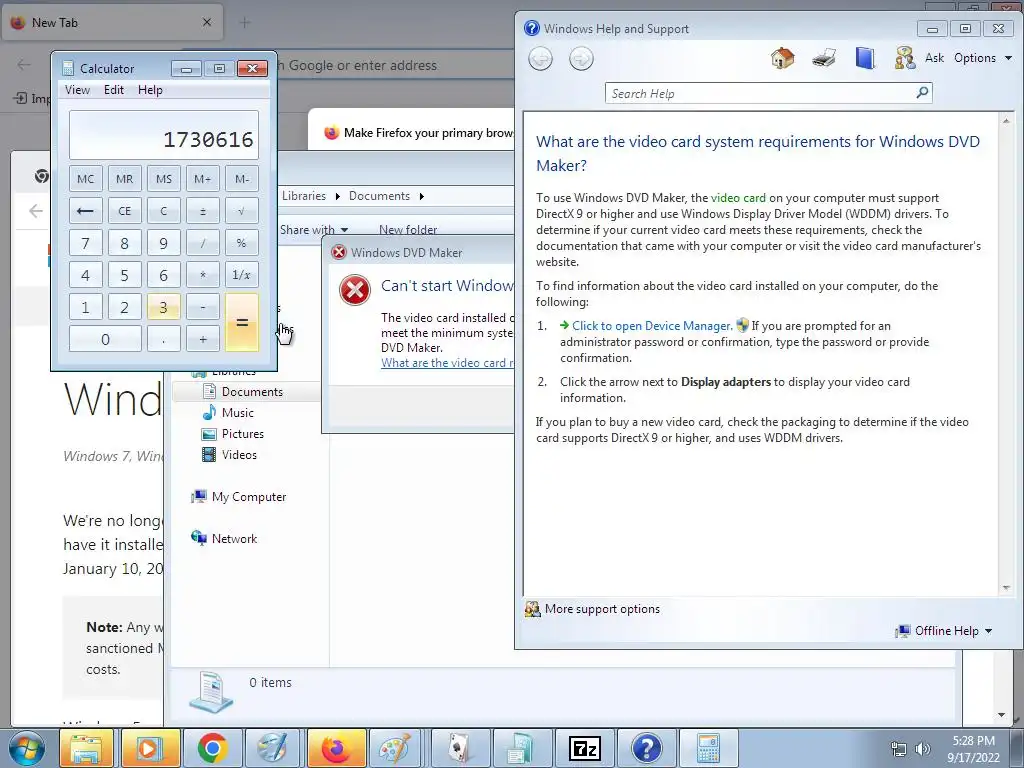Click More support options icon

pyautogui.click(x=533, y=609)
